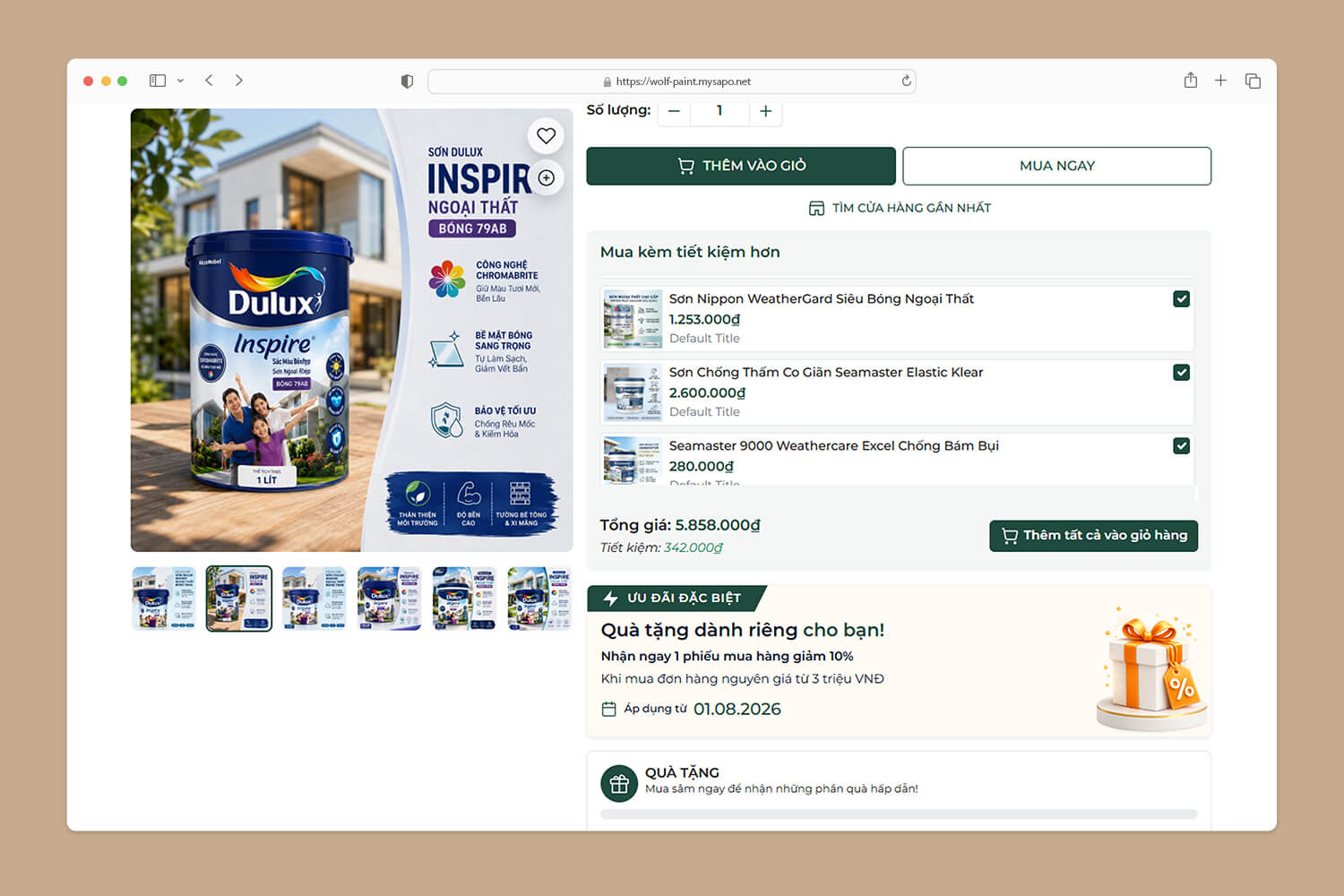This screenshot has height=896, width=1344.
Task: Click the orange gift box discount image
Action: click(1150, 669)
